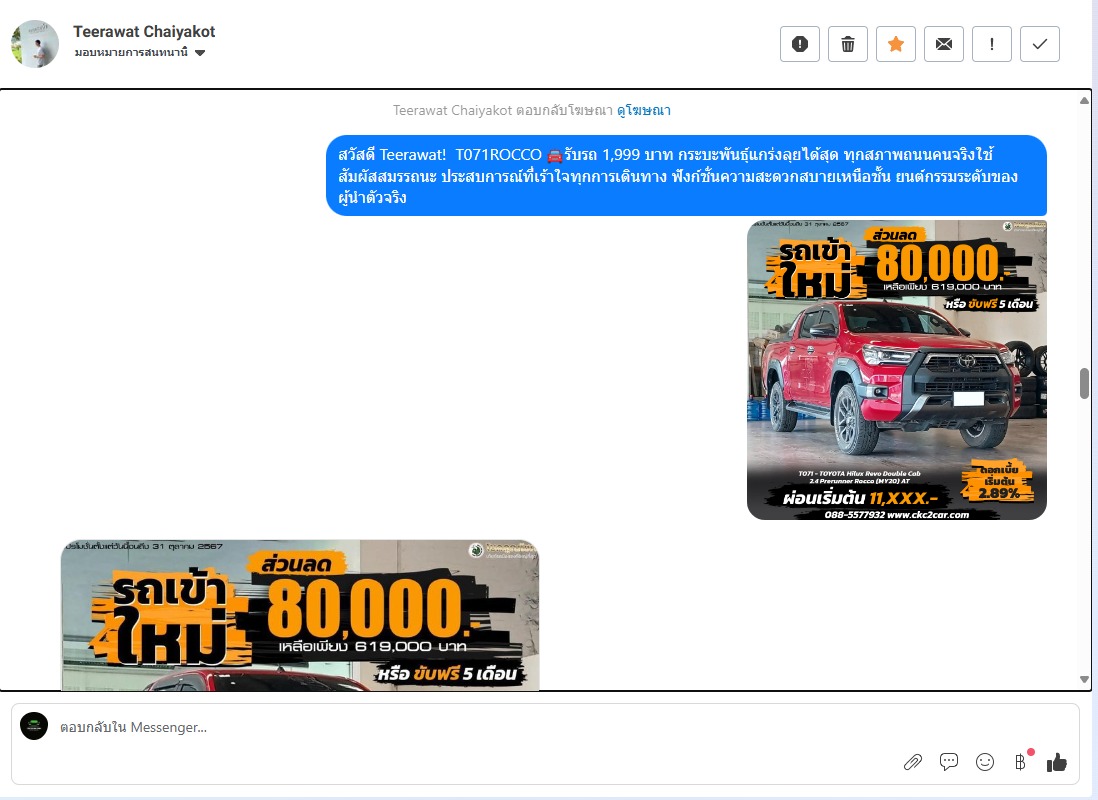Attach a file with paperclip icon

pyautogui.click(x=912, y=762)
